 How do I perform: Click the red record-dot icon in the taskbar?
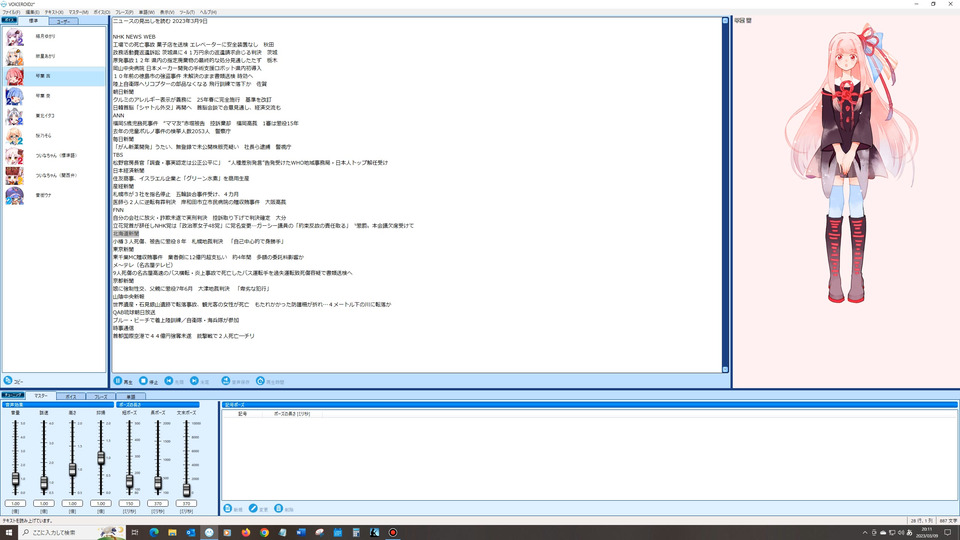point(392,532)
